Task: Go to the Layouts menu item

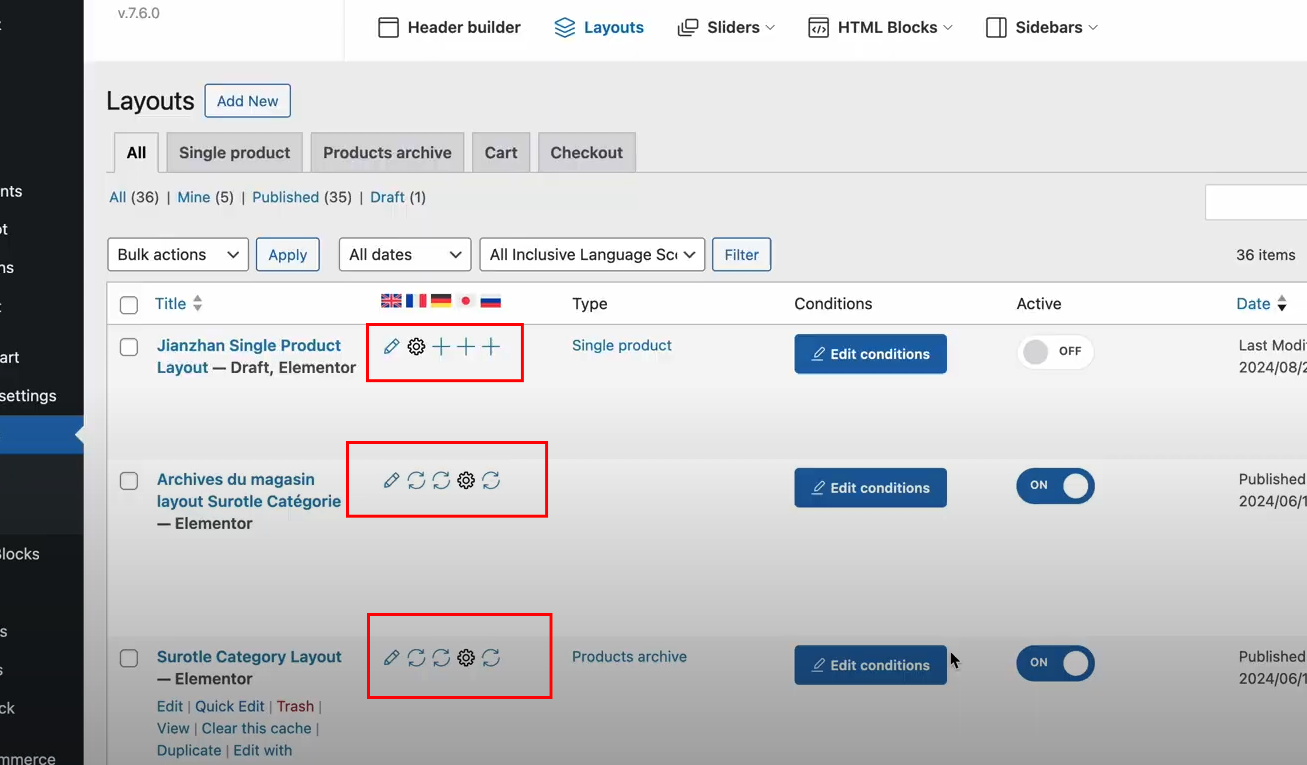Action: click(x=599, y=27)
